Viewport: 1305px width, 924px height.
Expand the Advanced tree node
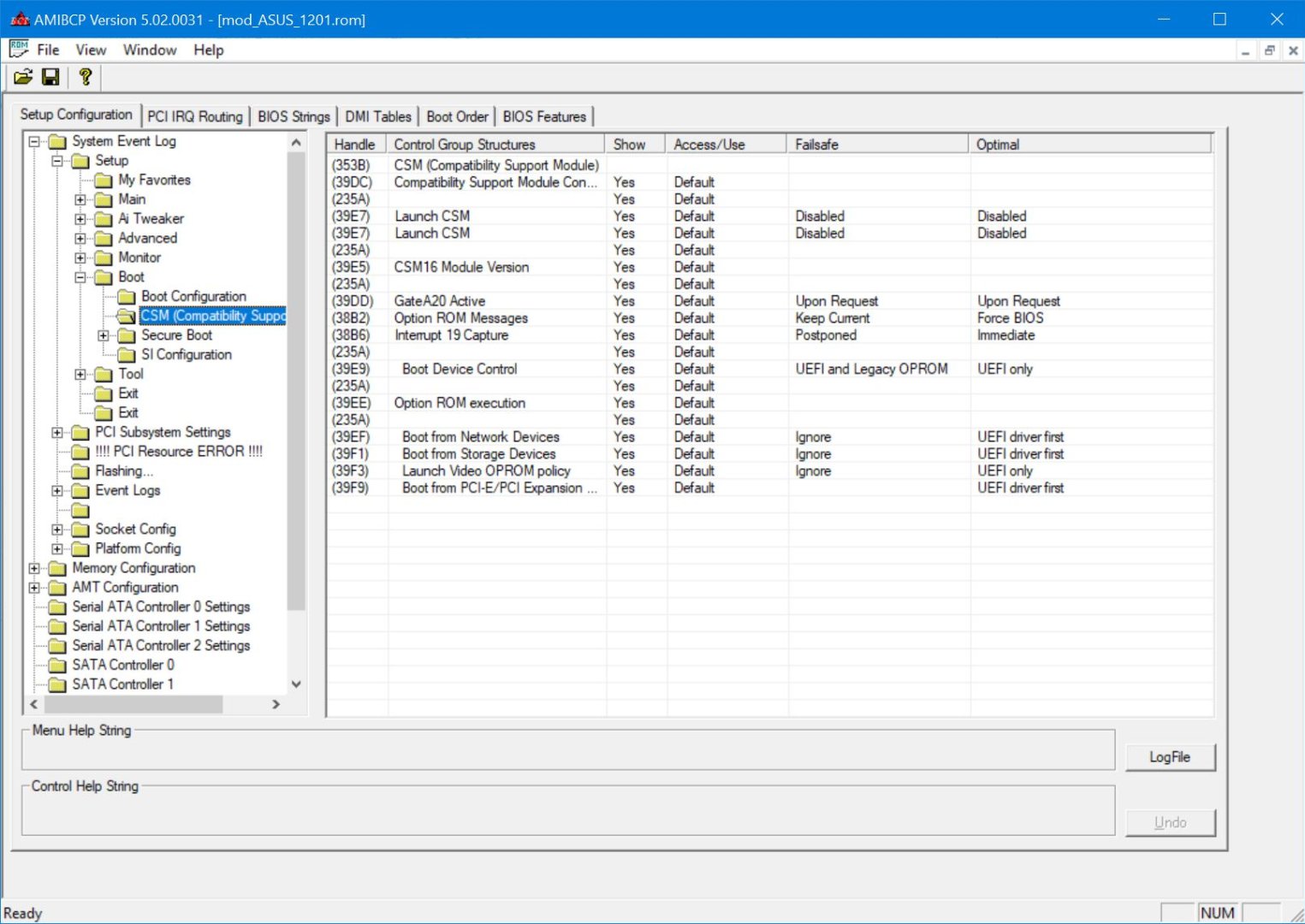click(x=80, y=239)
